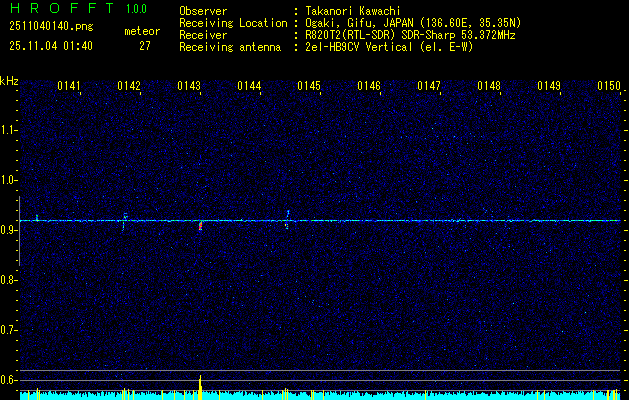Click the 0.8 kHz frequency label
Screen dimensions: 629x400
click(8, 280)
